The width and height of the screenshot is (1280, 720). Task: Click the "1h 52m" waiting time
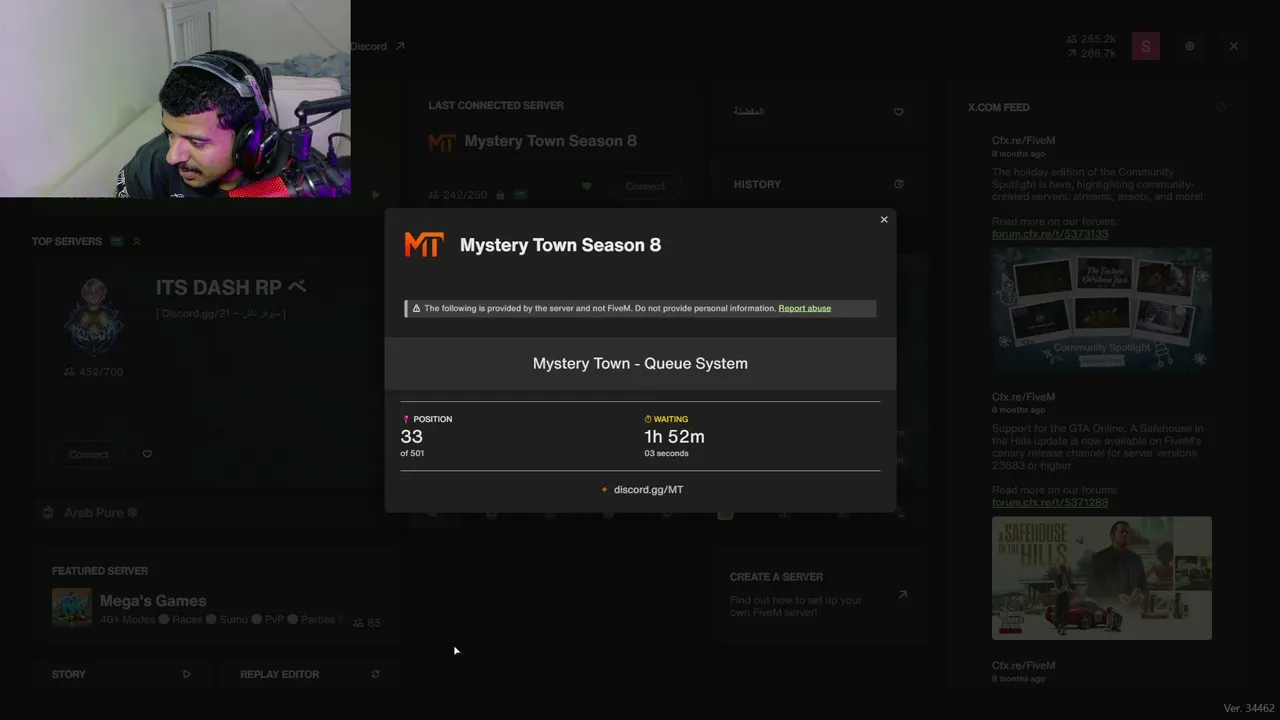[x=674, y=436]
